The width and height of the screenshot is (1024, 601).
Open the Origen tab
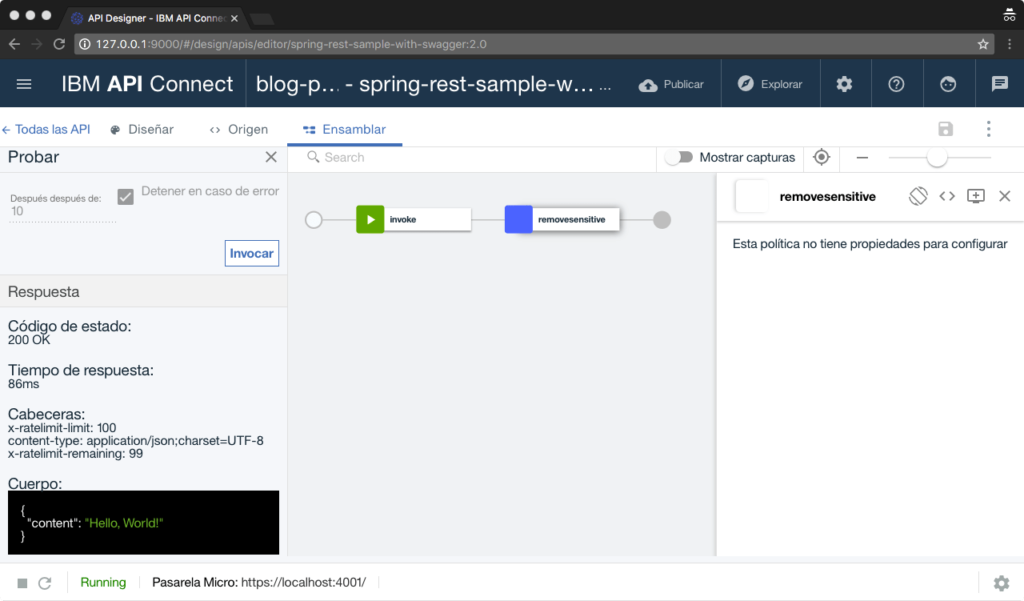(x=247, y=129)
